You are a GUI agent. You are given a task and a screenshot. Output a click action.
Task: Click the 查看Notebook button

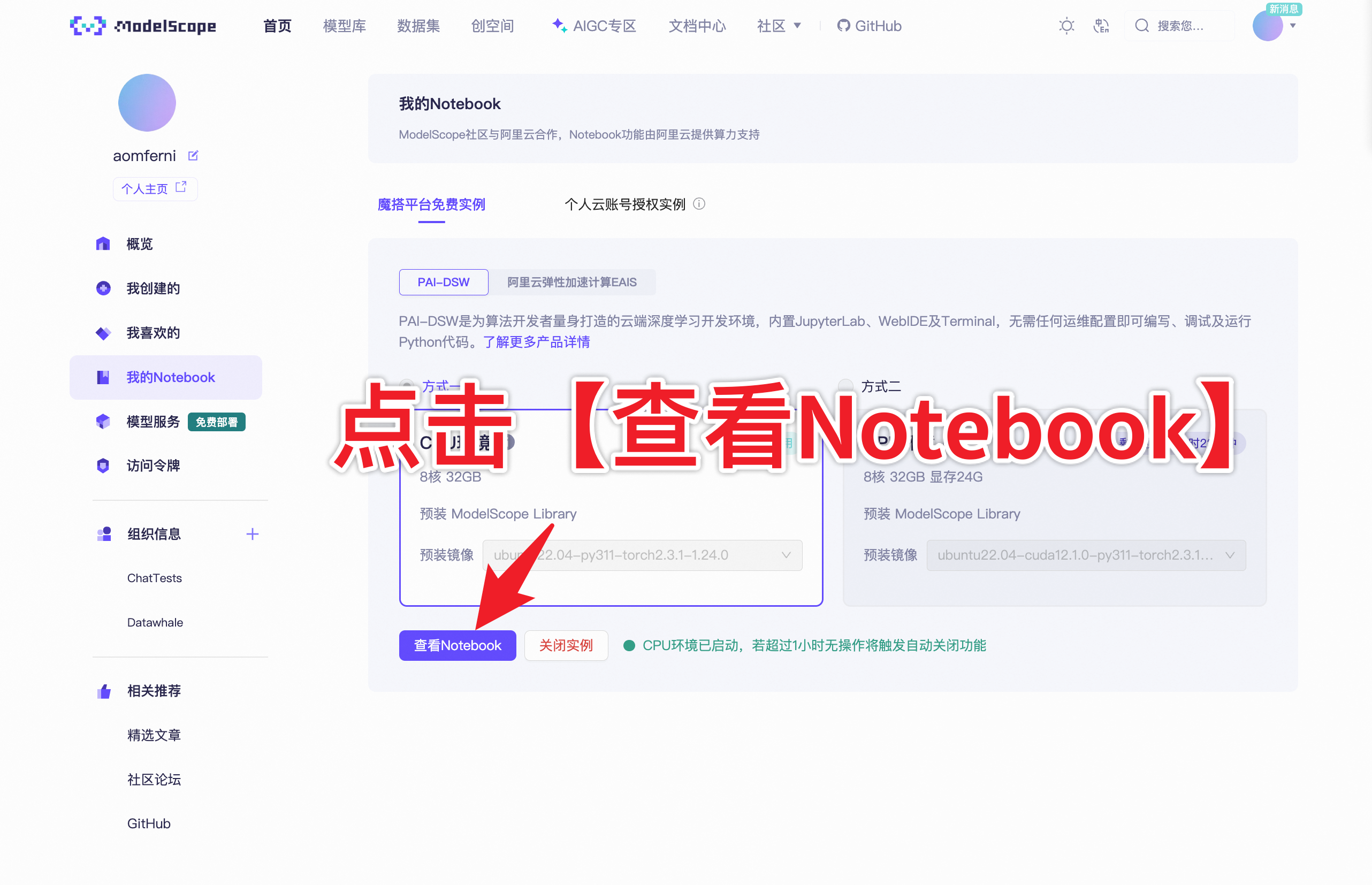click(x=458, y=645)
